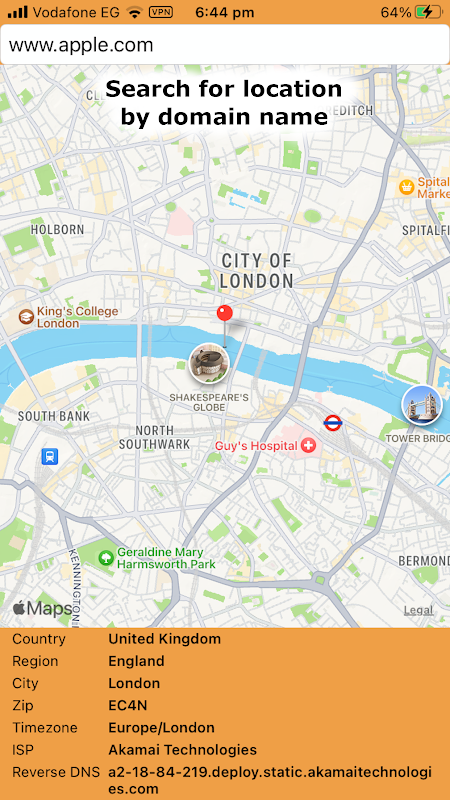Click the www.apple.com domain search field
Screen dimensions: 450x800
(225, 45)
